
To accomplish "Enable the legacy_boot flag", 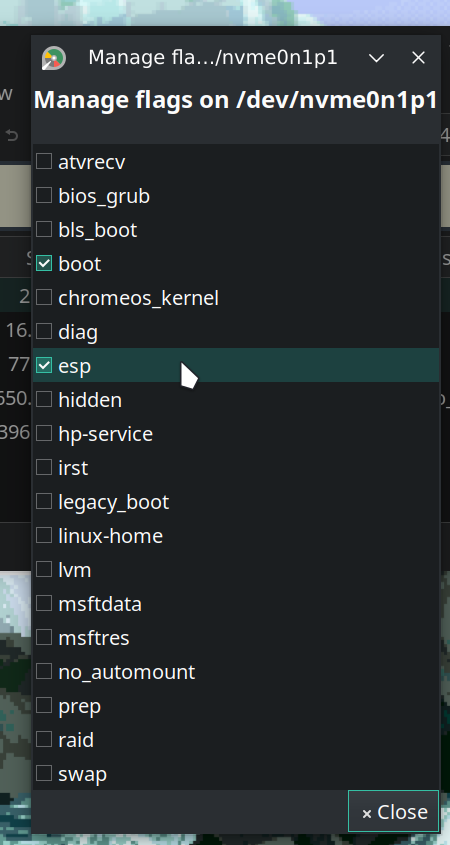I will click(44, 501).
